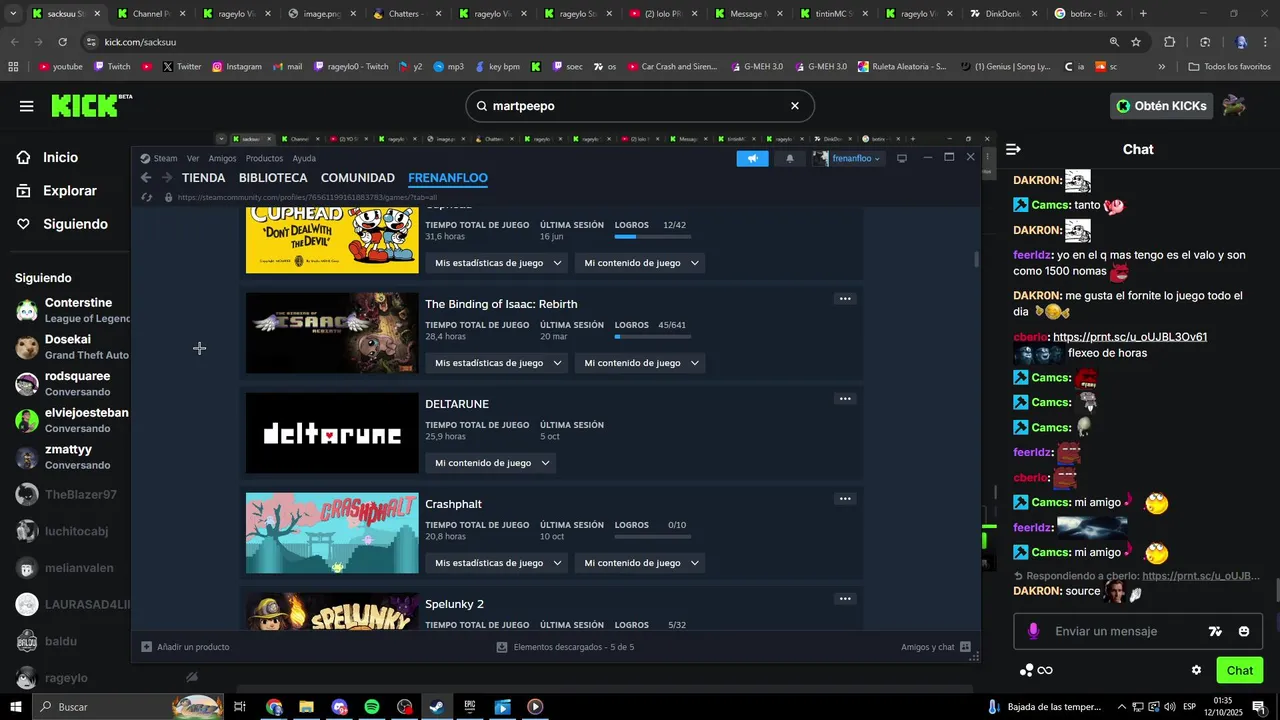The width and height of the screenshot is (1280, 720).
Task: Open zmattyy's channel in the sidebar
Action: [x=72, y=457]
